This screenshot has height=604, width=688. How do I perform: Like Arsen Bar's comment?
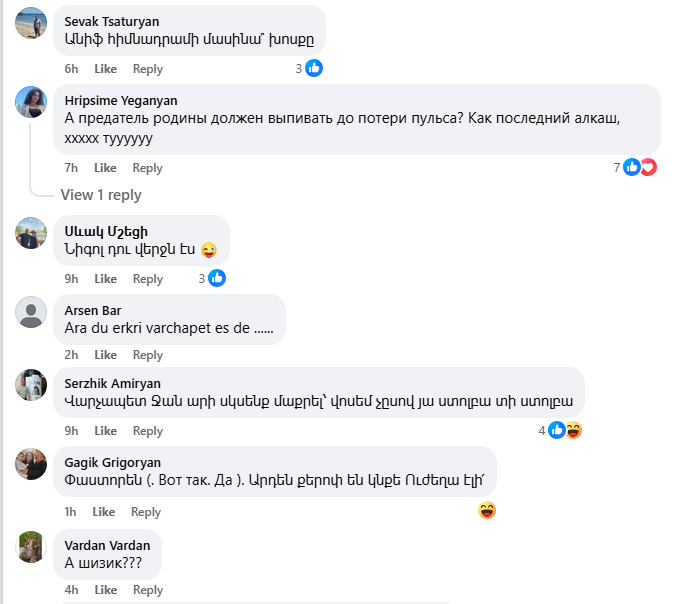click(x=105, y=355)
